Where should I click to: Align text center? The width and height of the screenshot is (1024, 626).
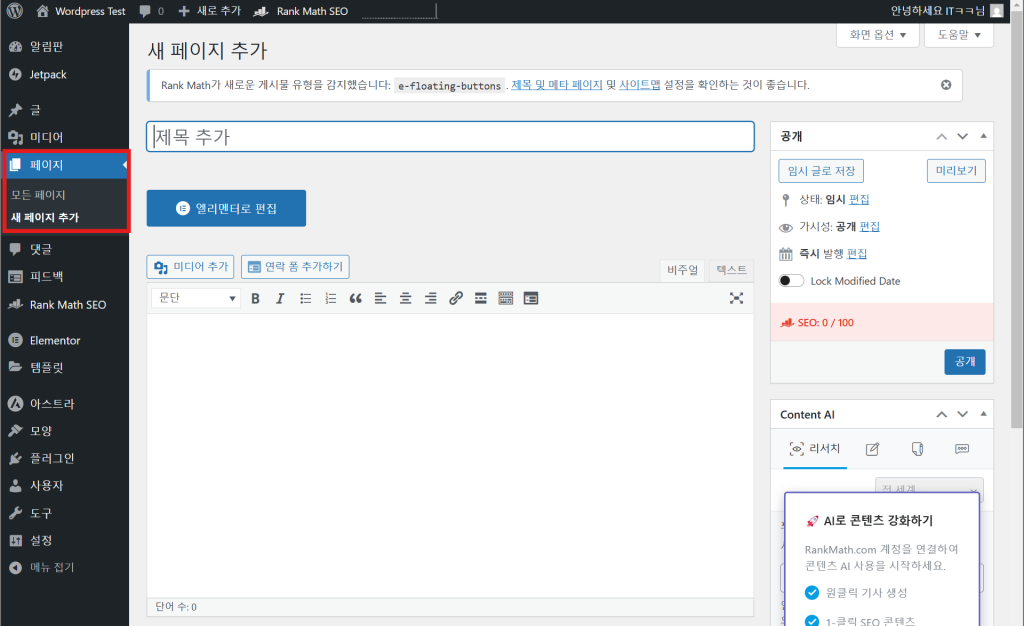click(x=406, y=298)
